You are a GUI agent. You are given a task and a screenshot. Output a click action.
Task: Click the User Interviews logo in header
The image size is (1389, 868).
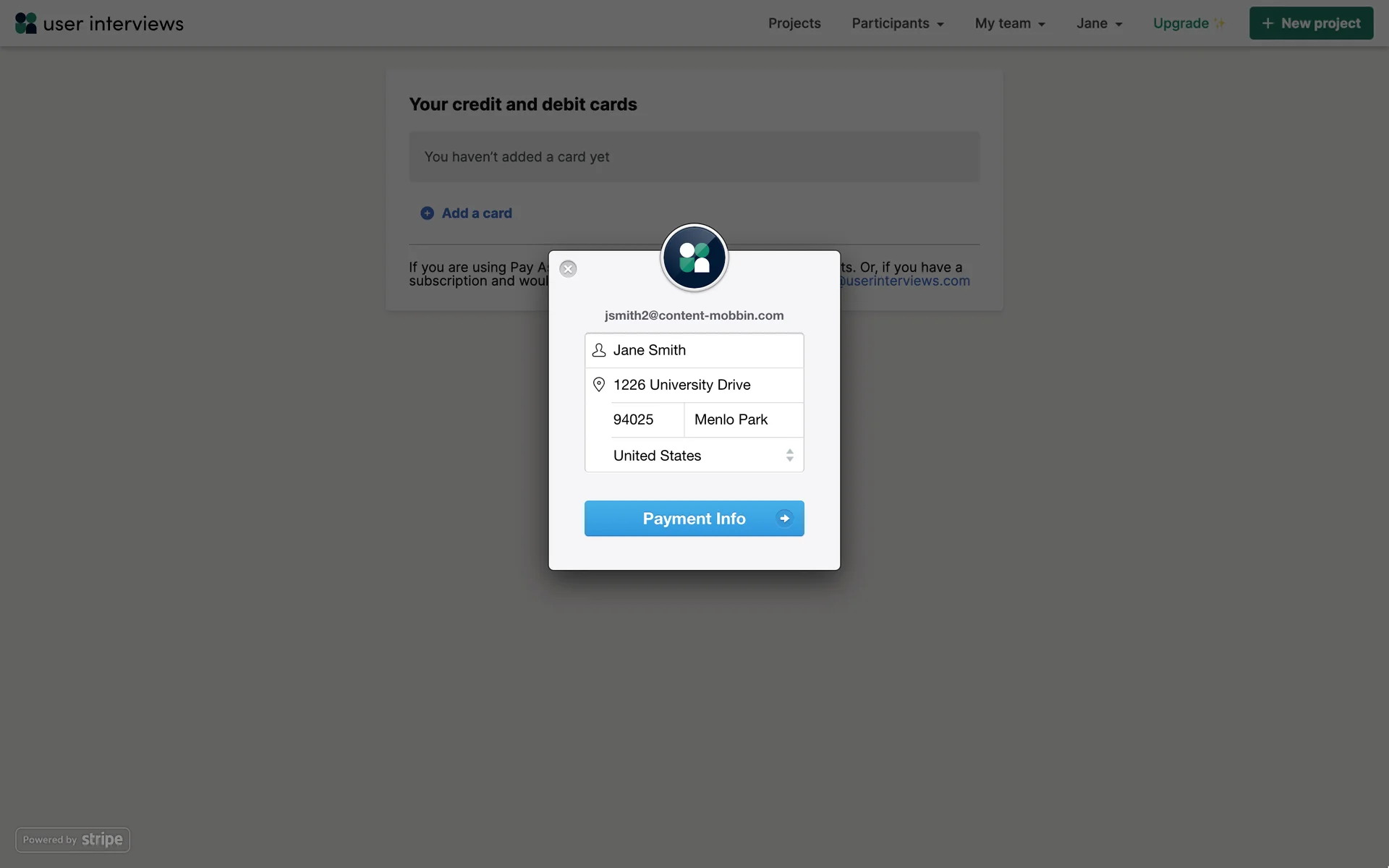coord(99,23)
